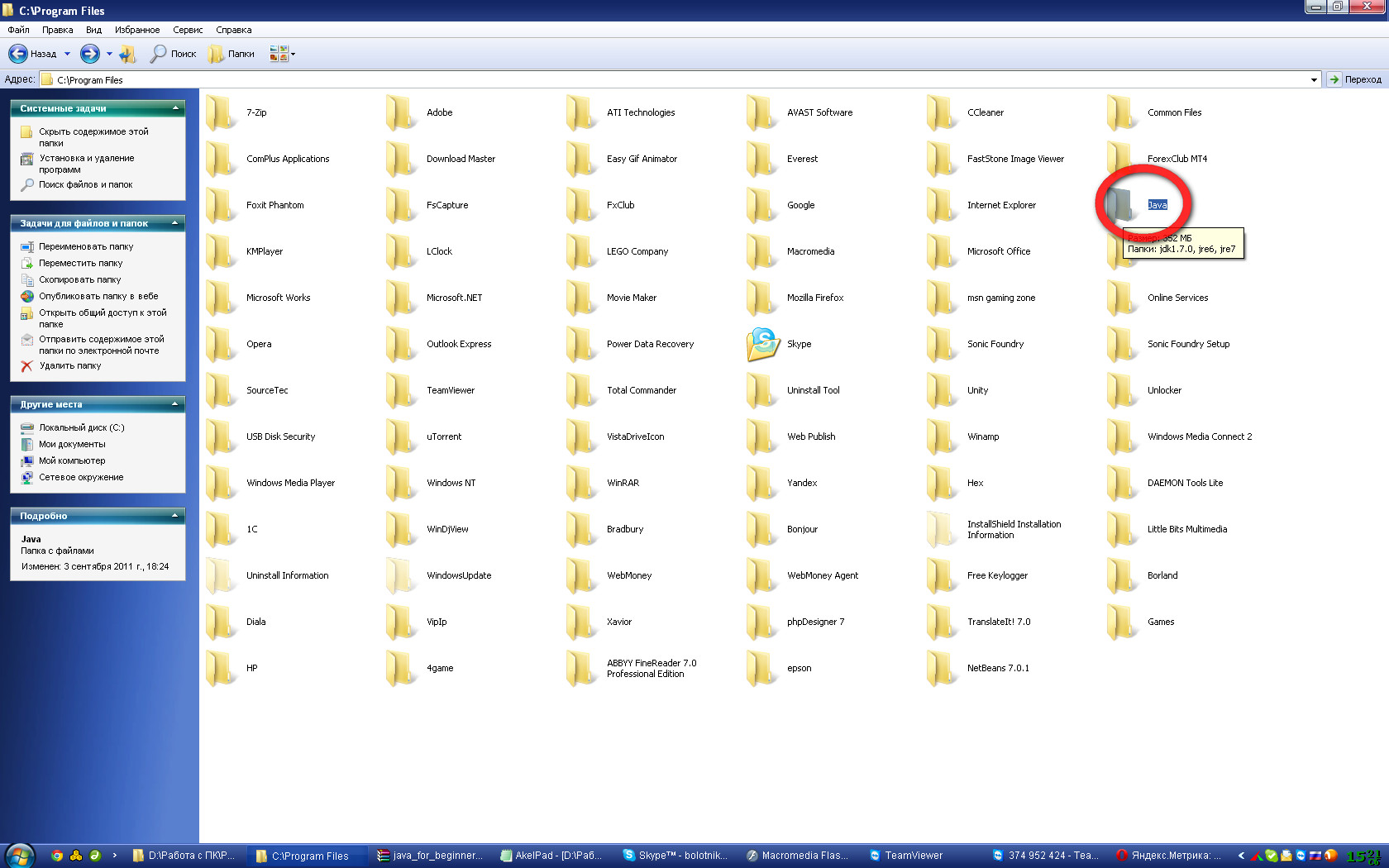1389x868 pixels.
Task: Open the Файл menu
Action: tap(18, 30)
